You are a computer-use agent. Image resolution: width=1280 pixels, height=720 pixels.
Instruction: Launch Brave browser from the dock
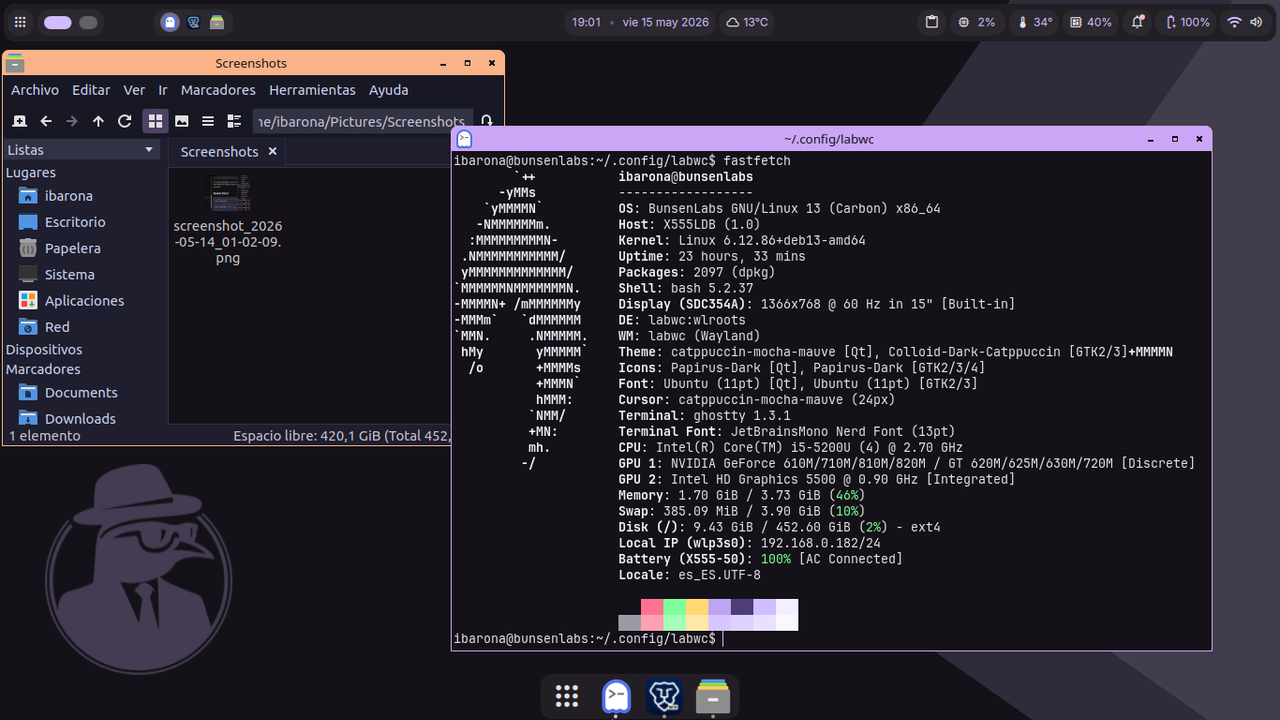tap(664, 697)
